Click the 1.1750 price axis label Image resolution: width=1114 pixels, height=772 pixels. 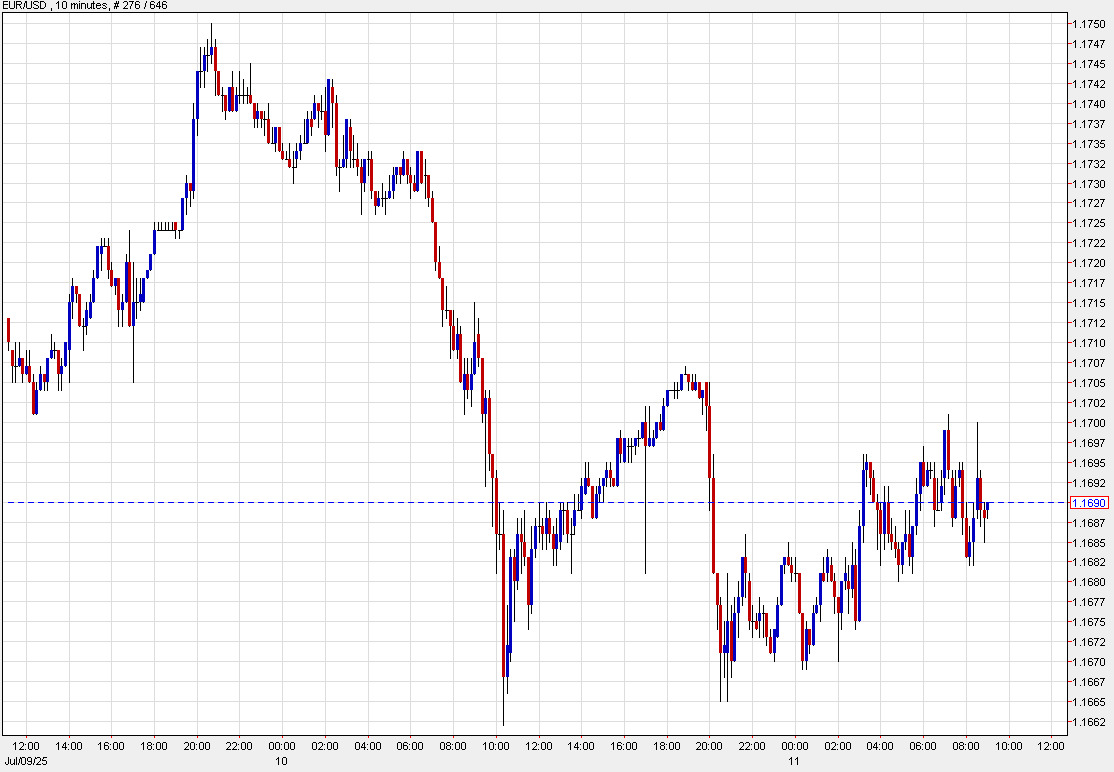(1087, 24)
